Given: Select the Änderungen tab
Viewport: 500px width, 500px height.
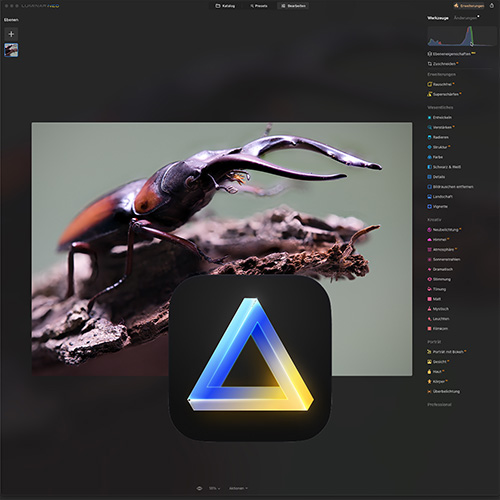Looking at the screenshot, I should pyautogui.click(x=465, y=18).
